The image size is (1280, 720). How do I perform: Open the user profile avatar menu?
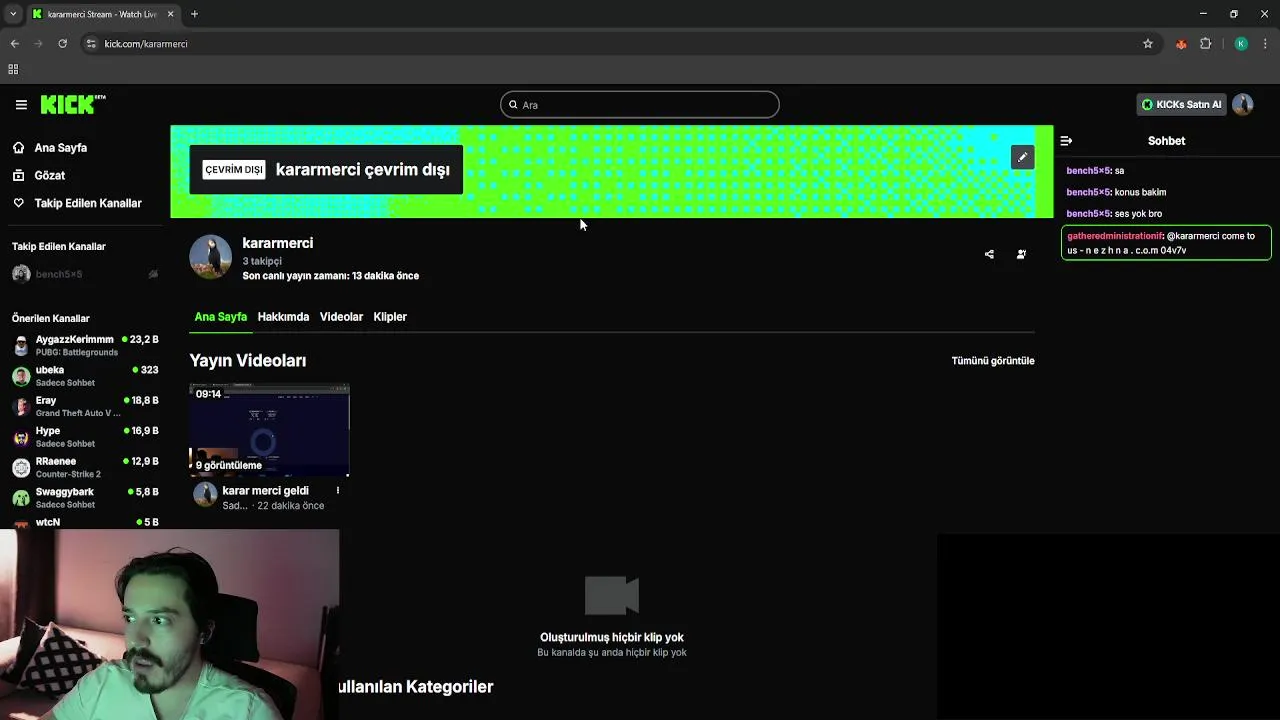click(x=1243, y=104)
